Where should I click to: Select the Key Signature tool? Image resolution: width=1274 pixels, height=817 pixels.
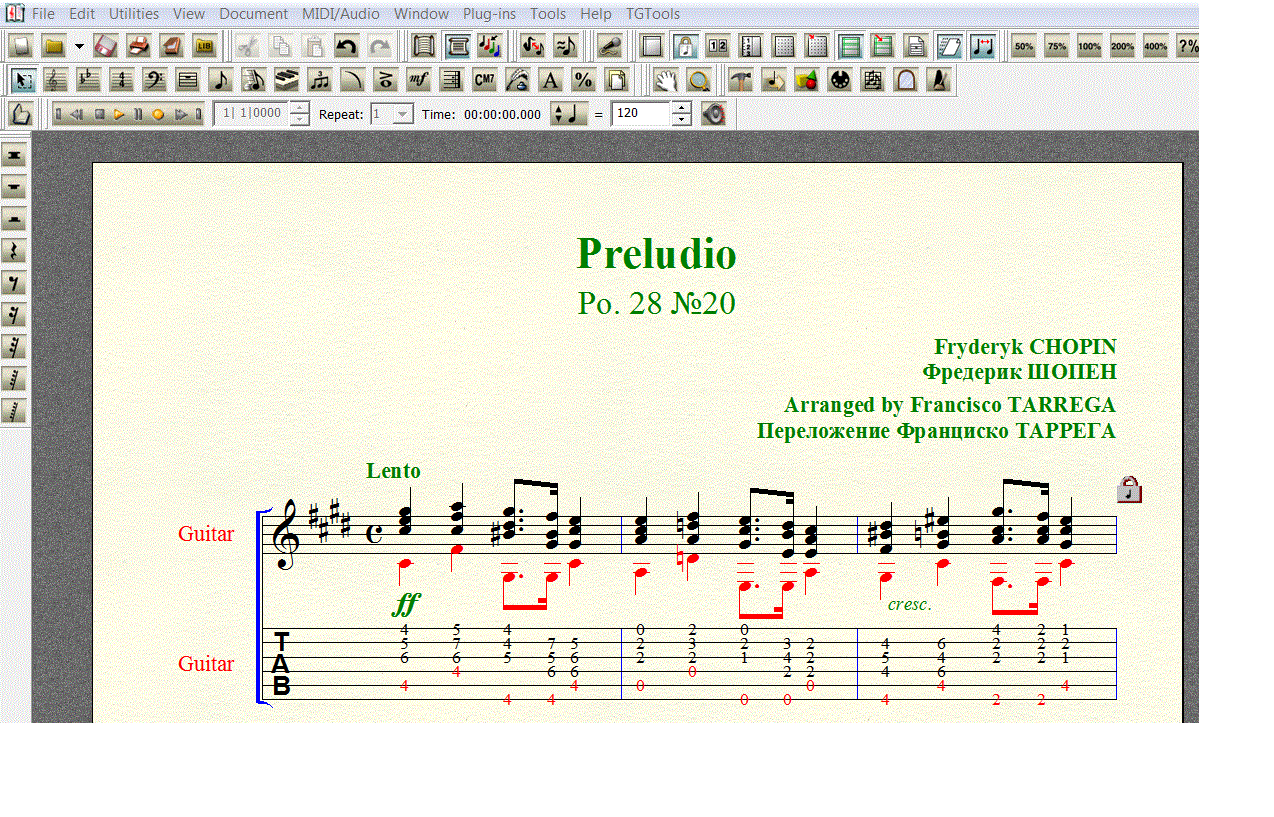pyautogui.click(x=89, y=80)
